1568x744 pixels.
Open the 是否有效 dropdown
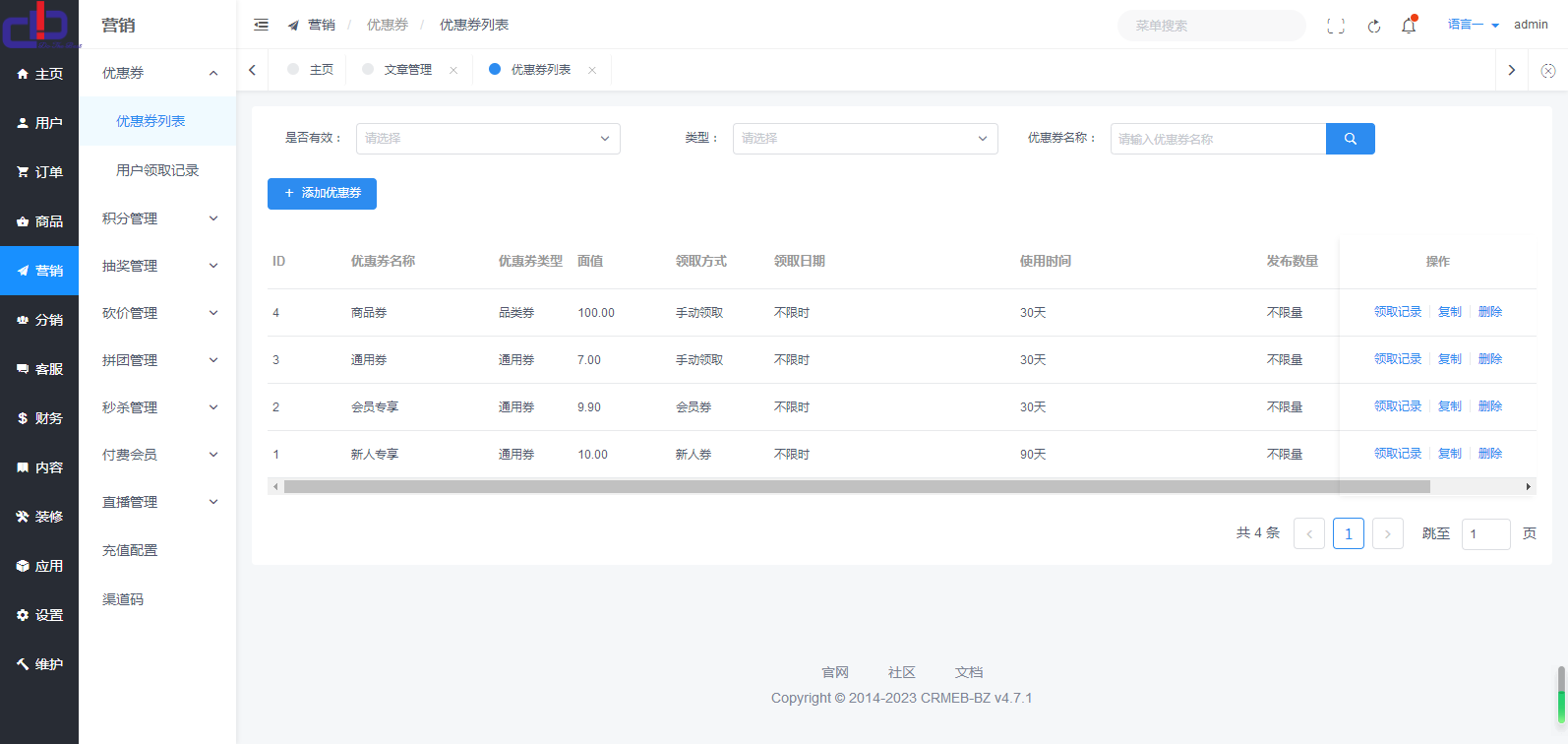point(488,139)
